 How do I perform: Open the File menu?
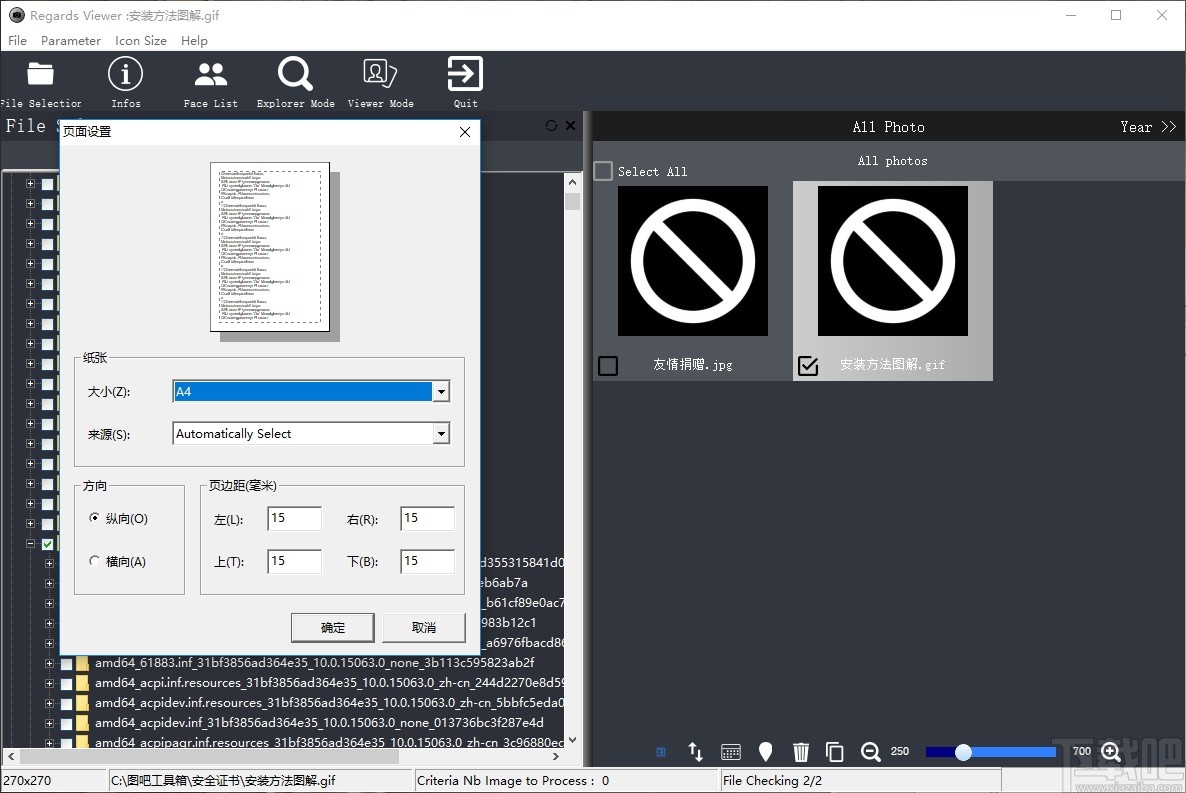17,41
